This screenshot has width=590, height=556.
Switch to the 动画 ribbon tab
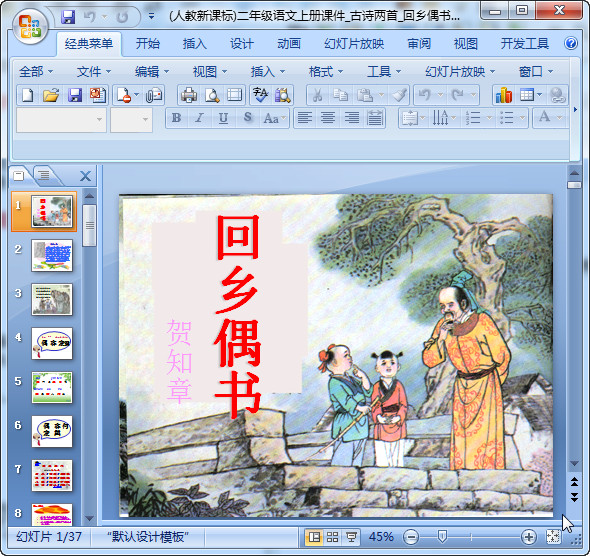289,44
